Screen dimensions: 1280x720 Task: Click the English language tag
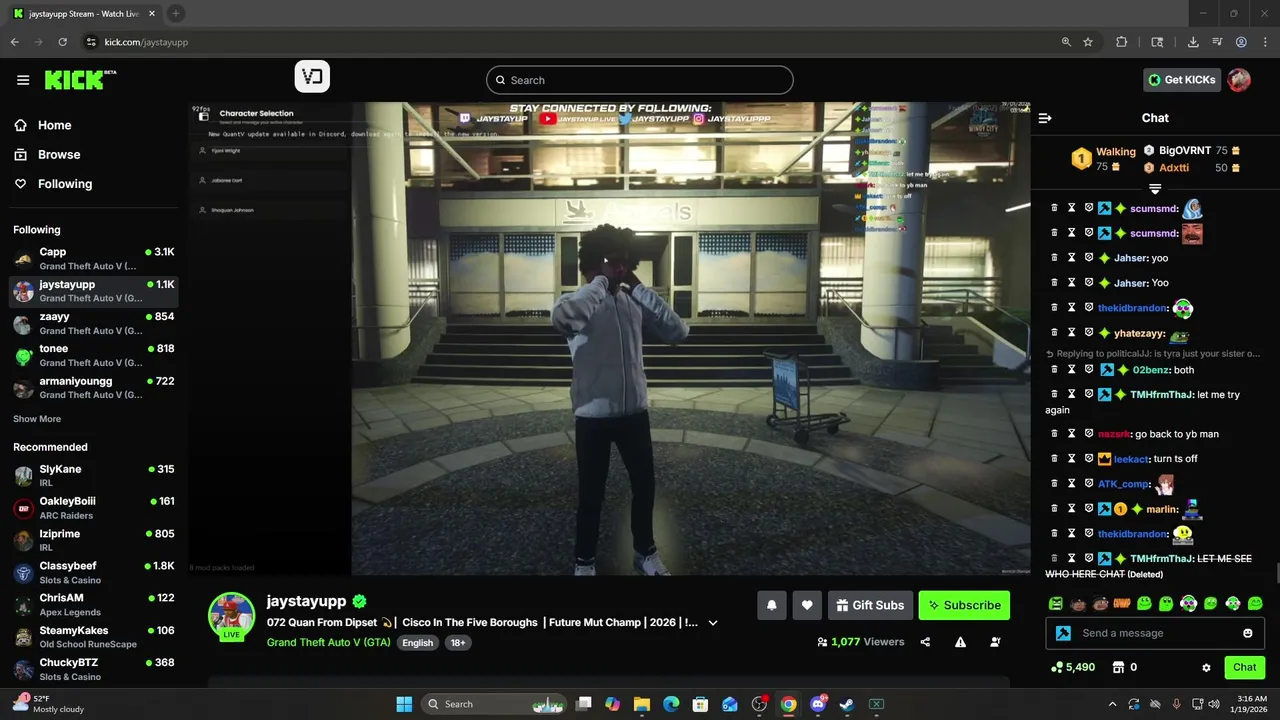click(x=417, y=643)
